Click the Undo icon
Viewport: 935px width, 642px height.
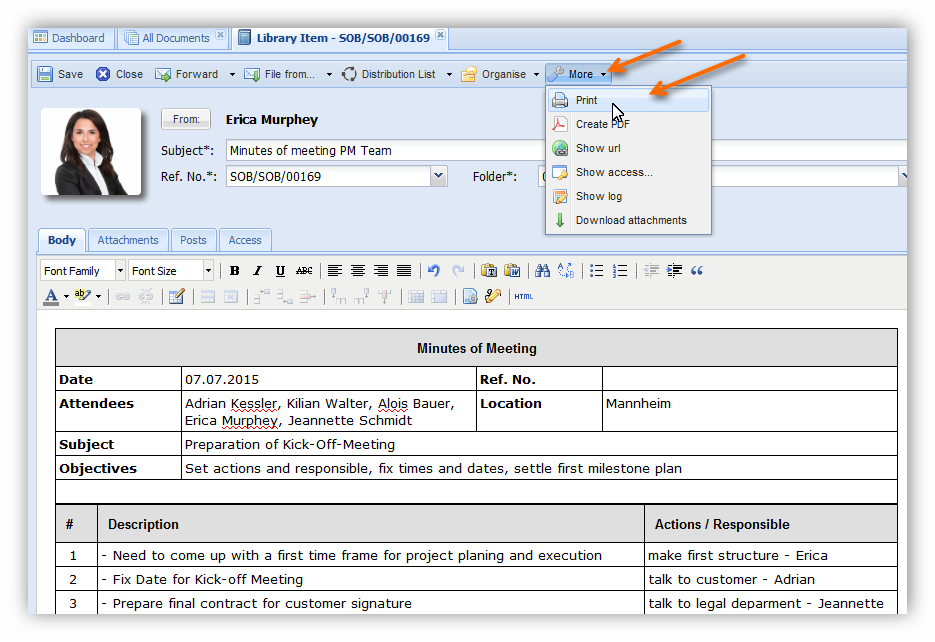coord(433,271)
